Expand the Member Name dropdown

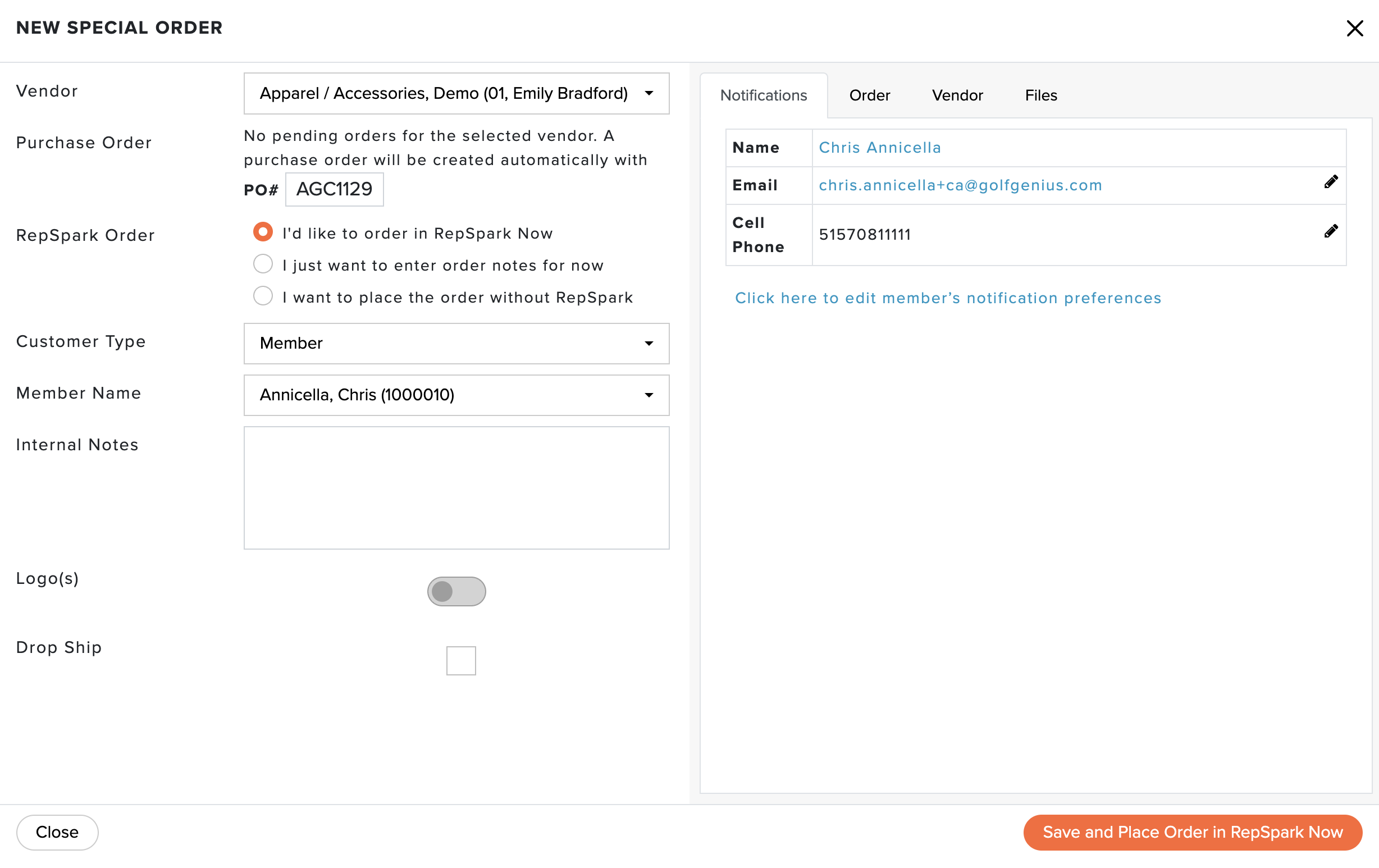tap(456, 395)
